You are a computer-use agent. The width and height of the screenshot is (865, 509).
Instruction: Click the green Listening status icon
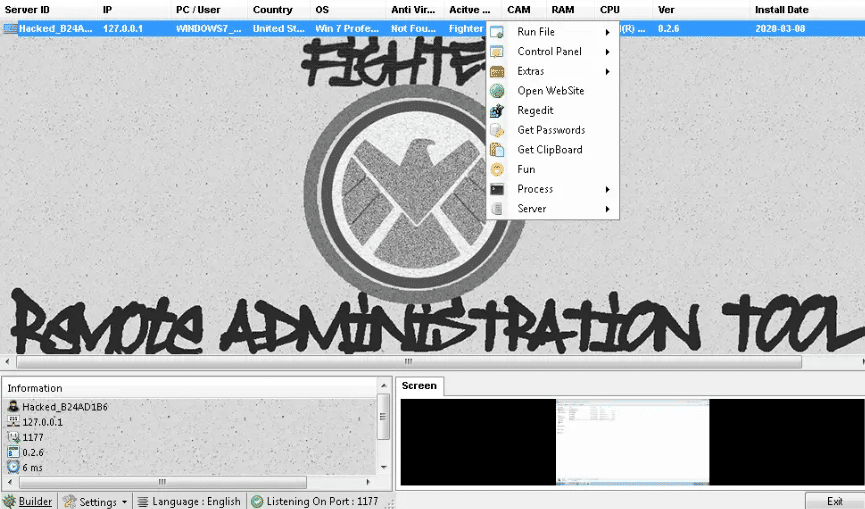click(257, 501)
